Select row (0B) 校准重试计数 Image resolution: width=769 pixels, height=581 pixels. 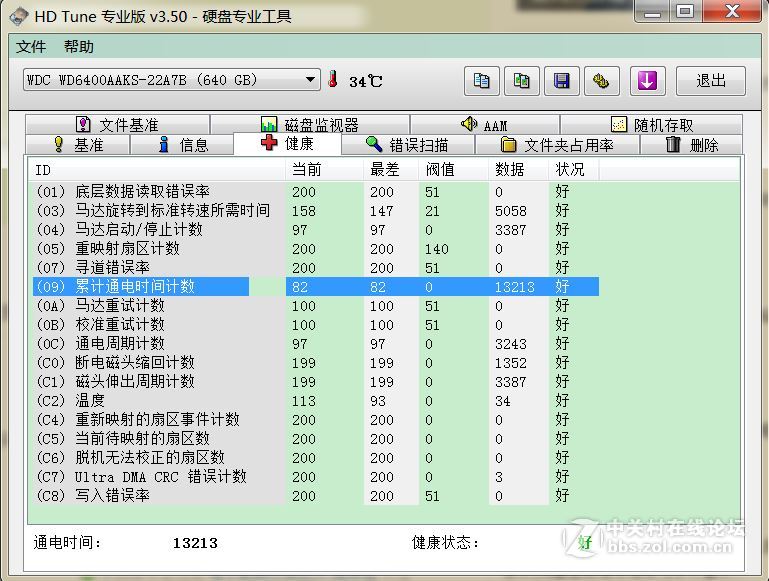click(316, 325)
